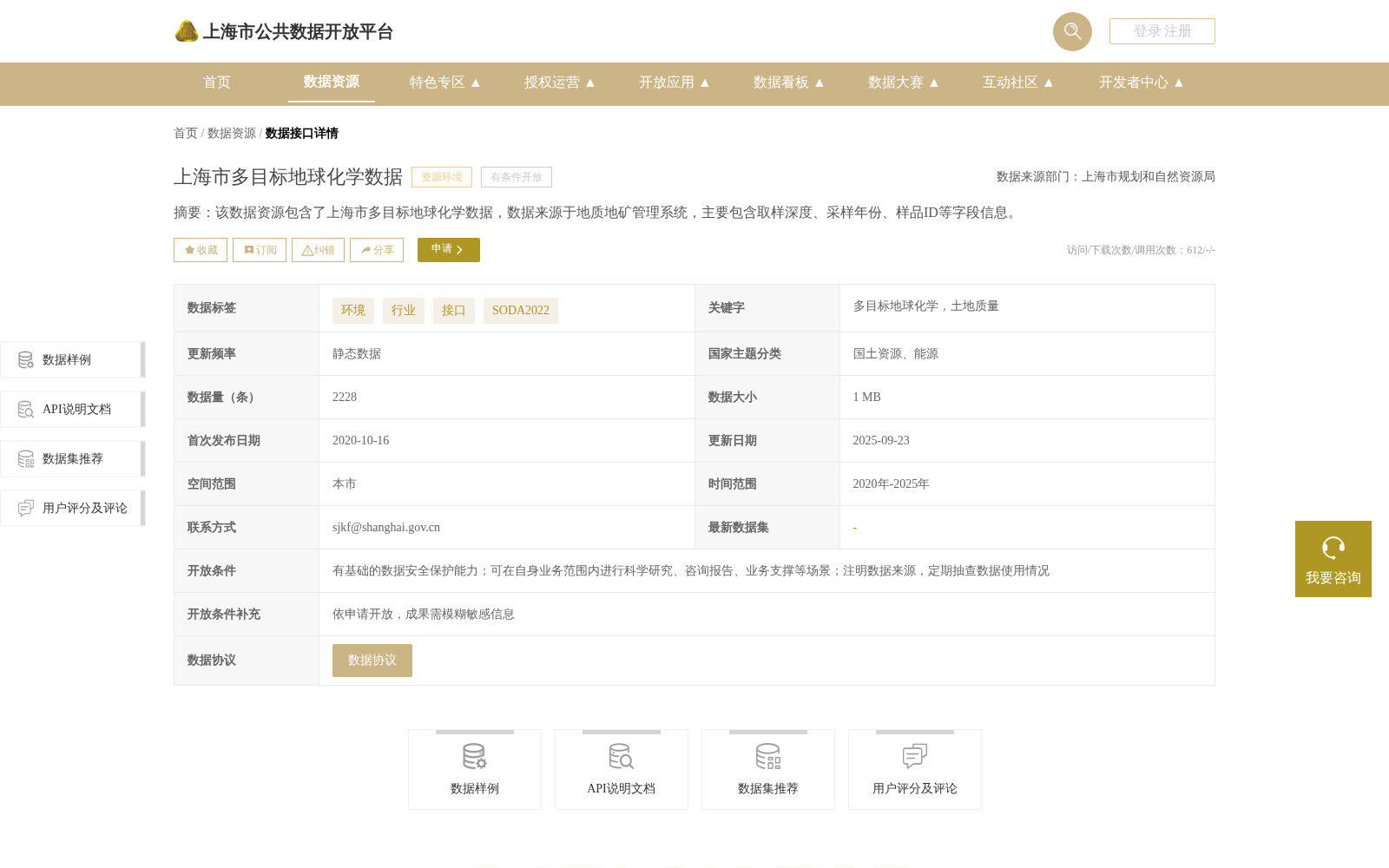1389x868 pixels.
Task: Click the 2020年-2025年 time range value
Action: [892, 484]
